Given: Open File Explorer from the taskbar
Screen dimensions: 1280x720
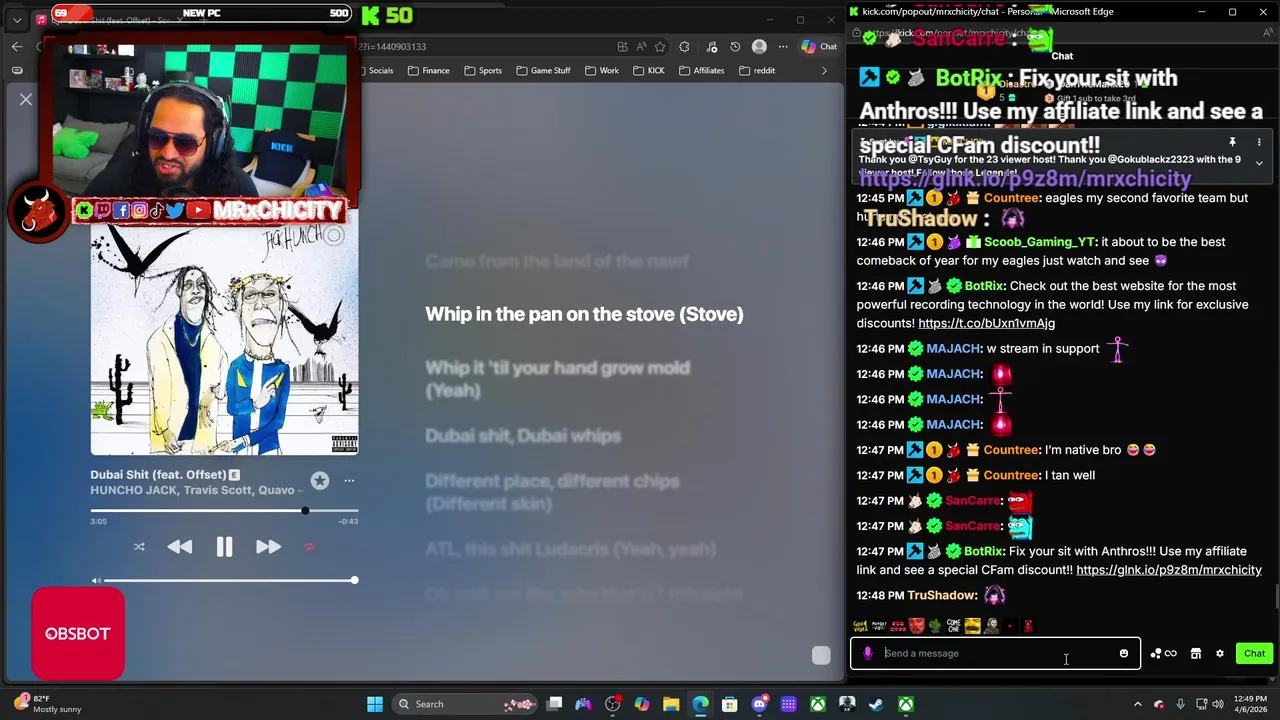Looking at the screenshot, I should point(671,704).
